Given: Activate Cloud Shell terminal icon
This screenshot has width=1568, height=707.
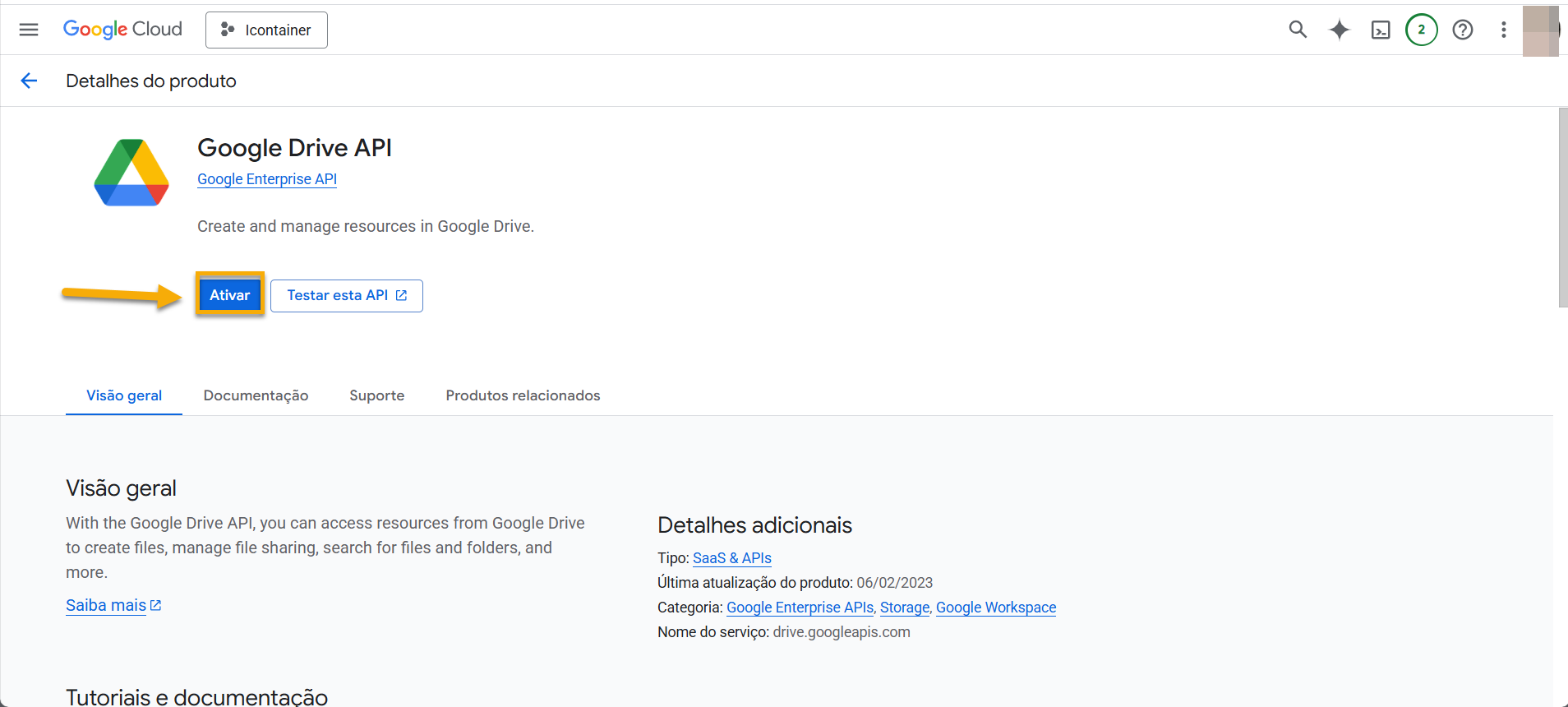Looking at the screenshot, I should [x=1381, y=30].
